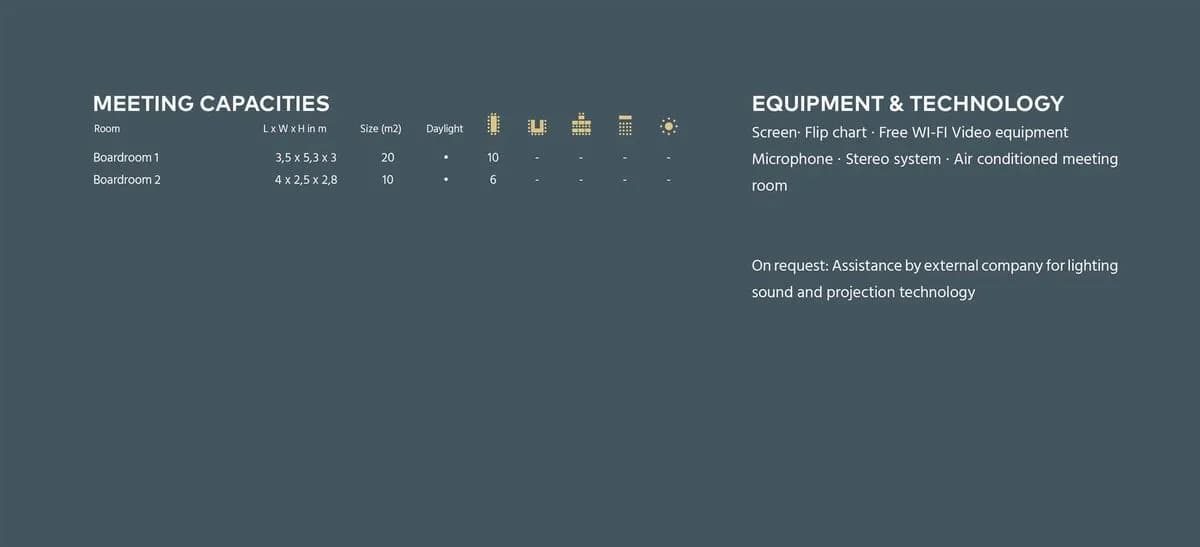The width and height of the screenshot is (1200, 547).
Task: Click dimensions 3,5 x 5,3 x 3
Action: click(306, 158)
